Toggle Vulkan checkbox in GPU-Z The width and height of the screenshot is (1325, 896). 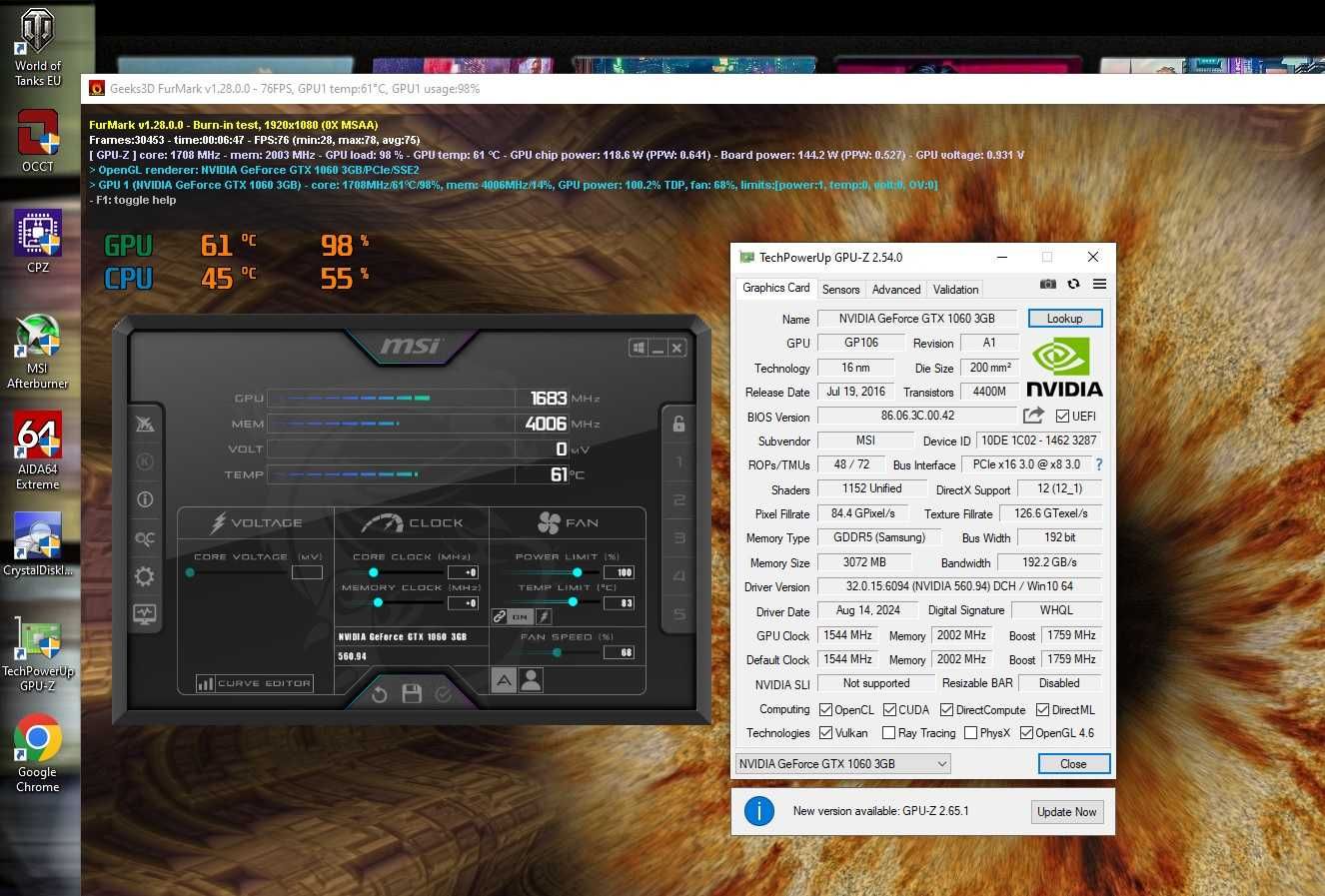[x=825, y=733]
